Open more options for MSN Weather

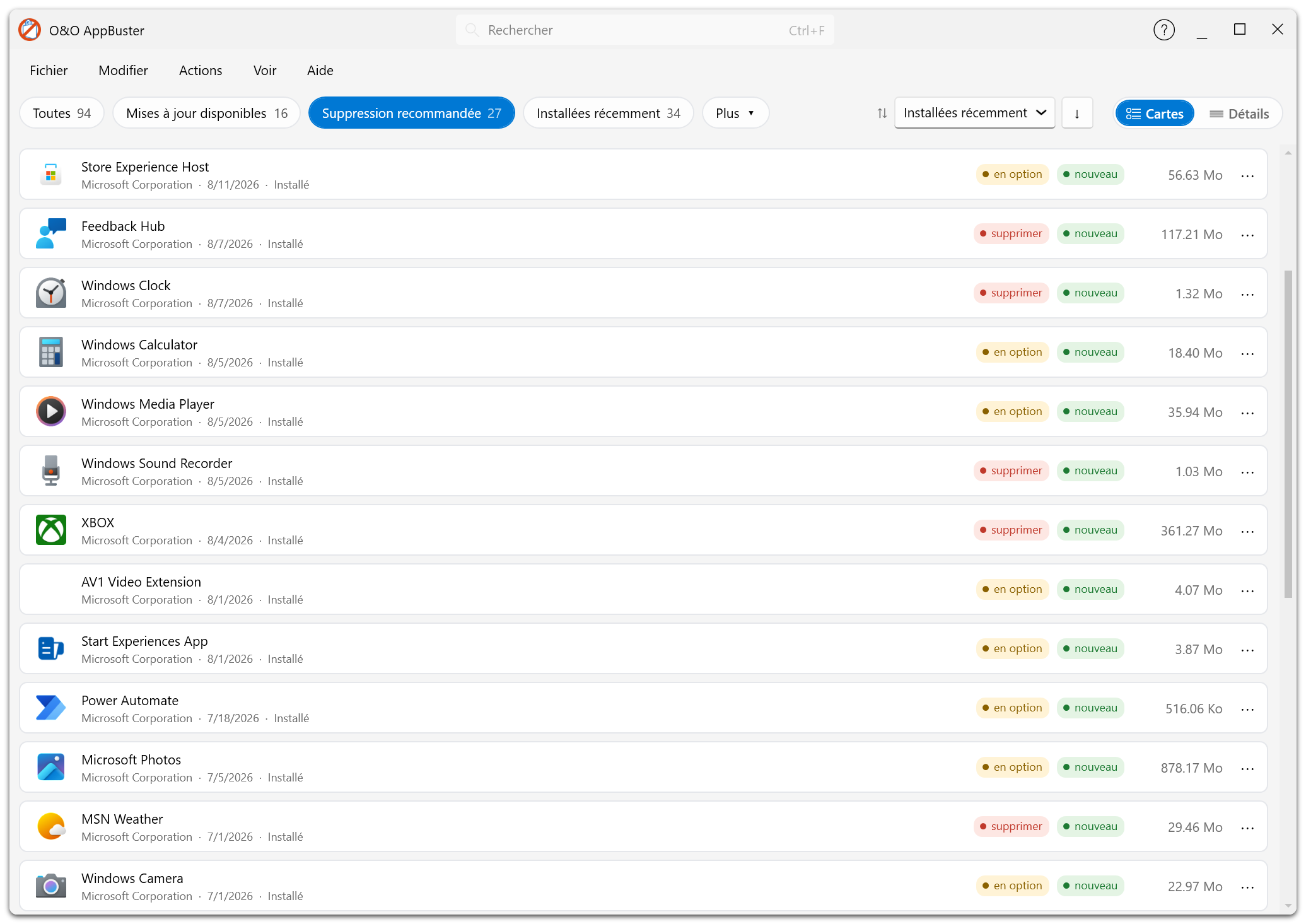pos(1247,828)
